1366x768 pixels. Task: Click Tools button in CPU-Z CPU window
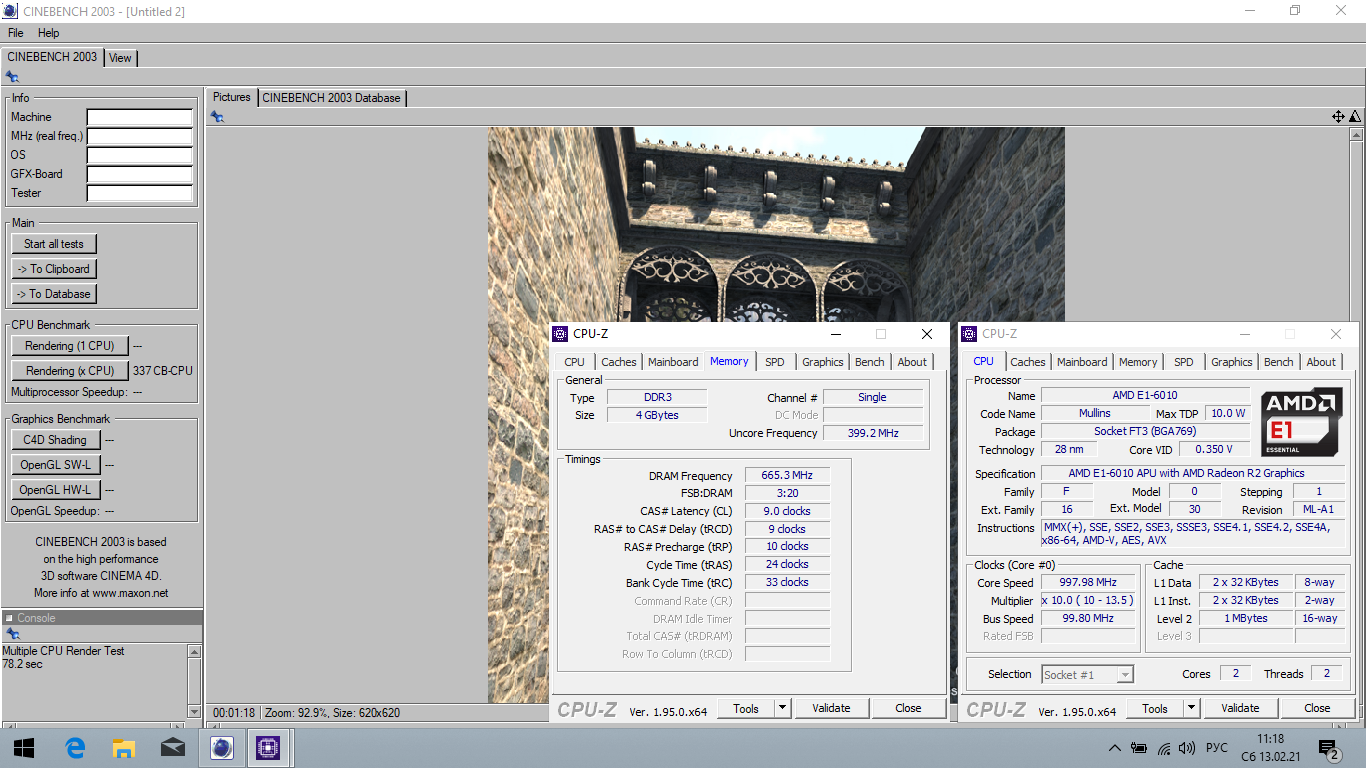1155,708
